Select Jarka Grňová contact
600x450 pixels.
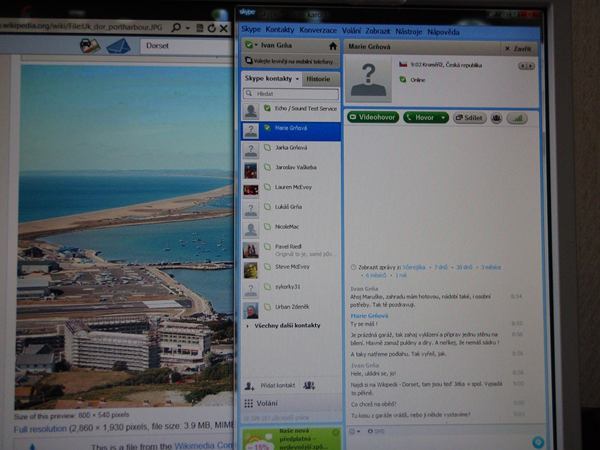[291, 150]
